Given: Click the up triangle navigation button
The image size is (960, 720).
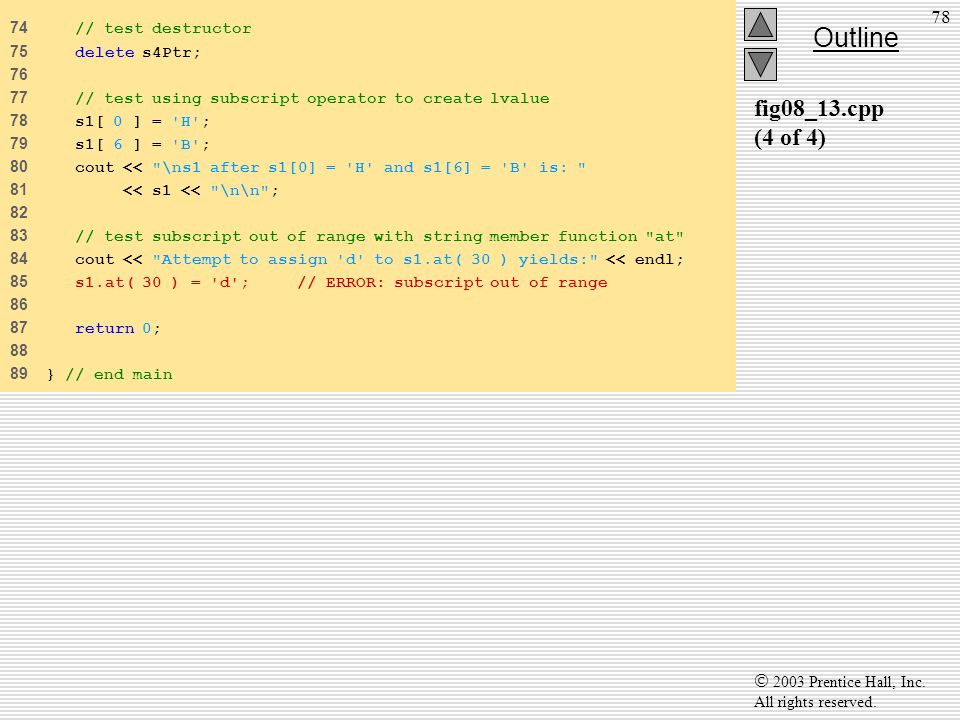Looking at the screenshot, I should click(760, 24).
